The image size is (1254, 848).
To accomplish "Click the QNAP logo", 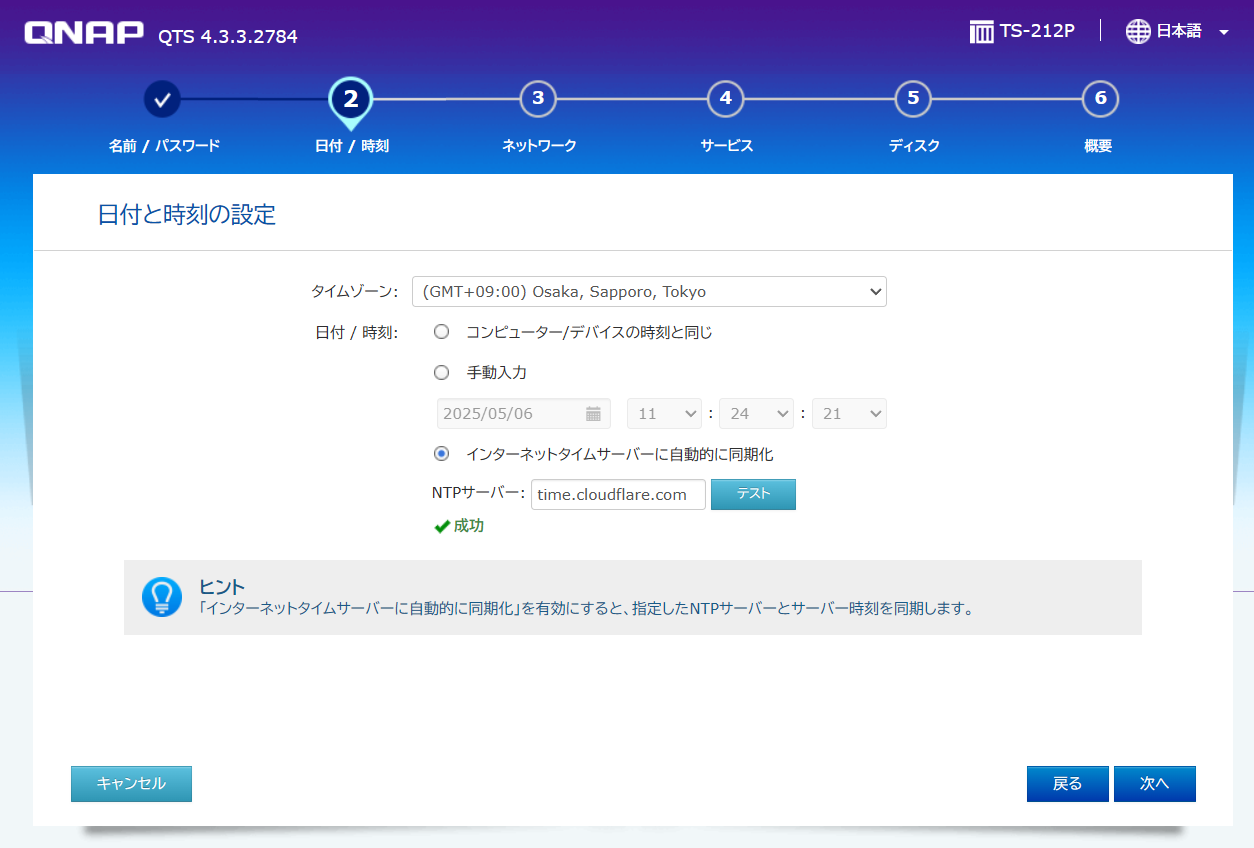I will (84, 33).
